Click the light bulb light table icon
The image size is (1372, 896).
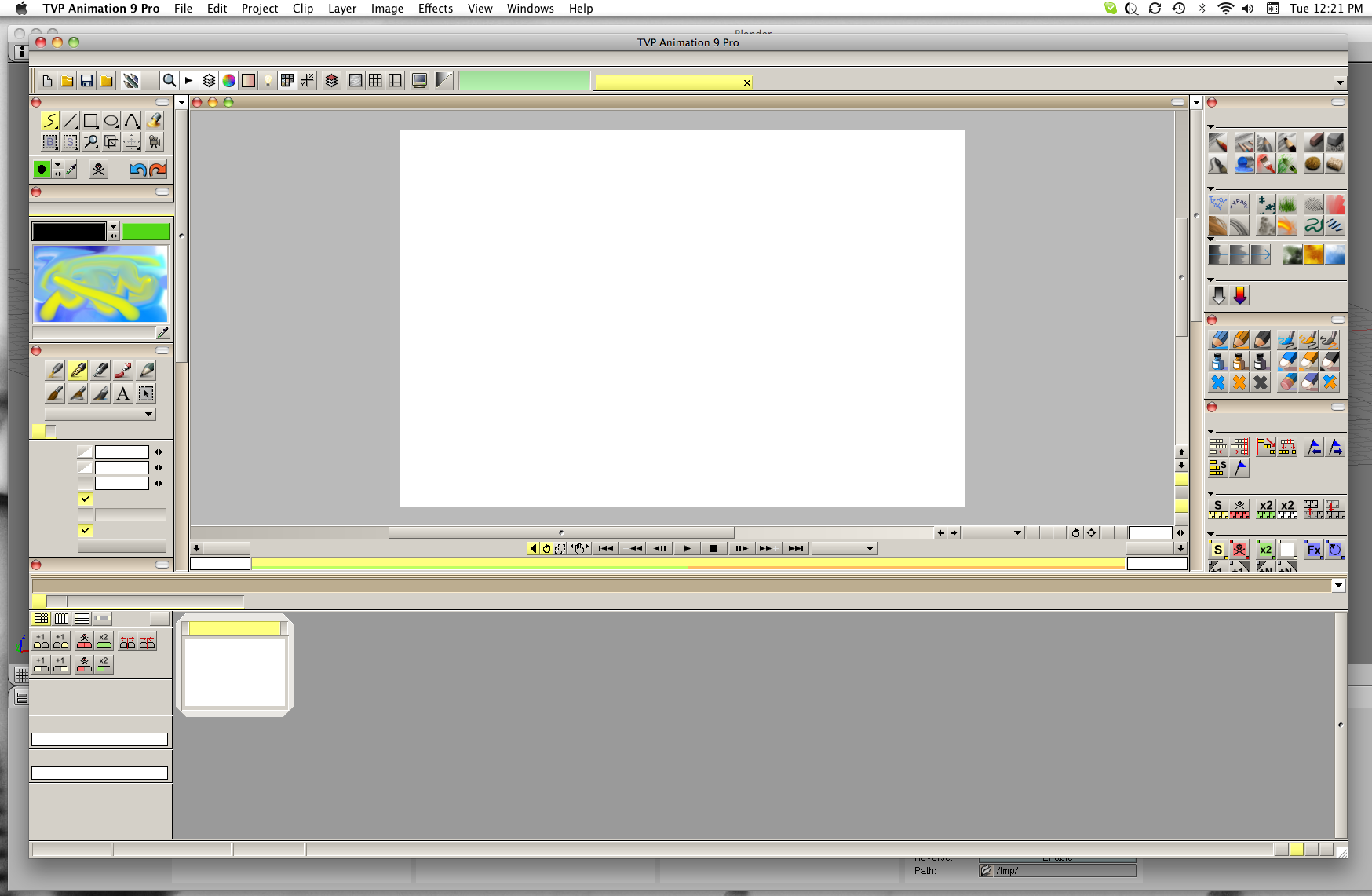coord(268,80)
